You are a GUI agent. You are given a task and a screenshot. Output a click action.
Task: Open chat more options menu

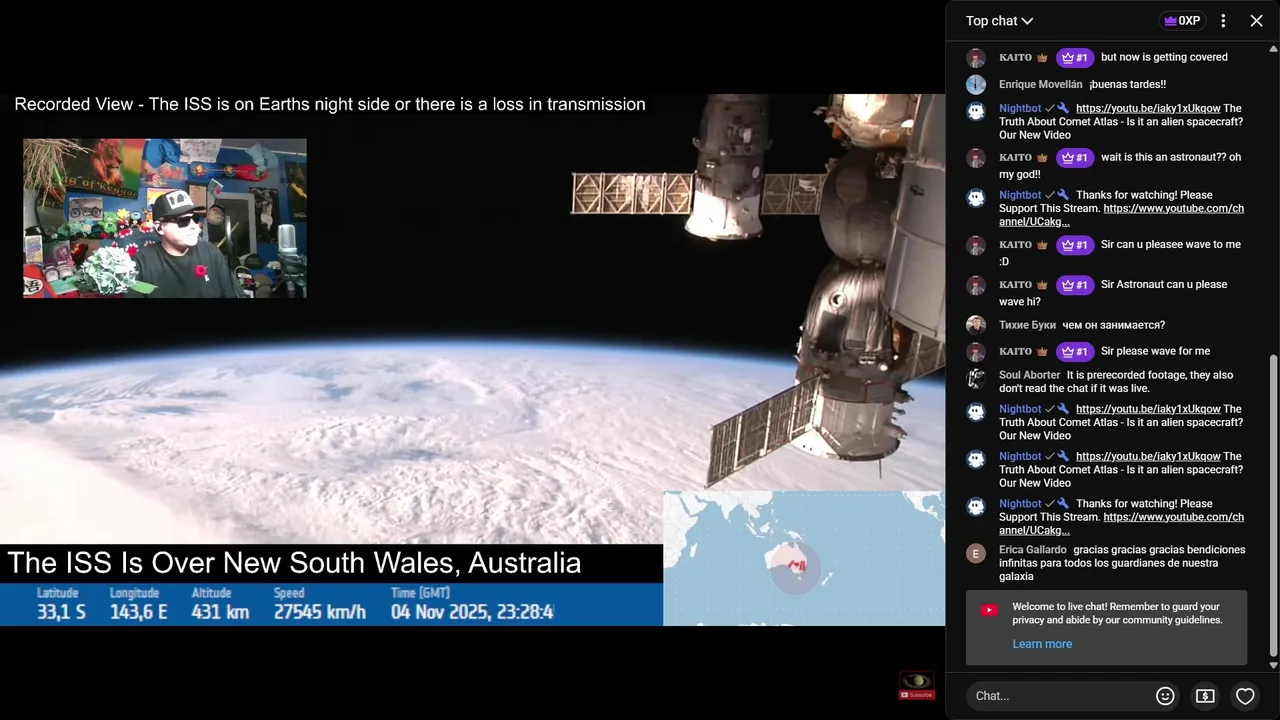1223,21
